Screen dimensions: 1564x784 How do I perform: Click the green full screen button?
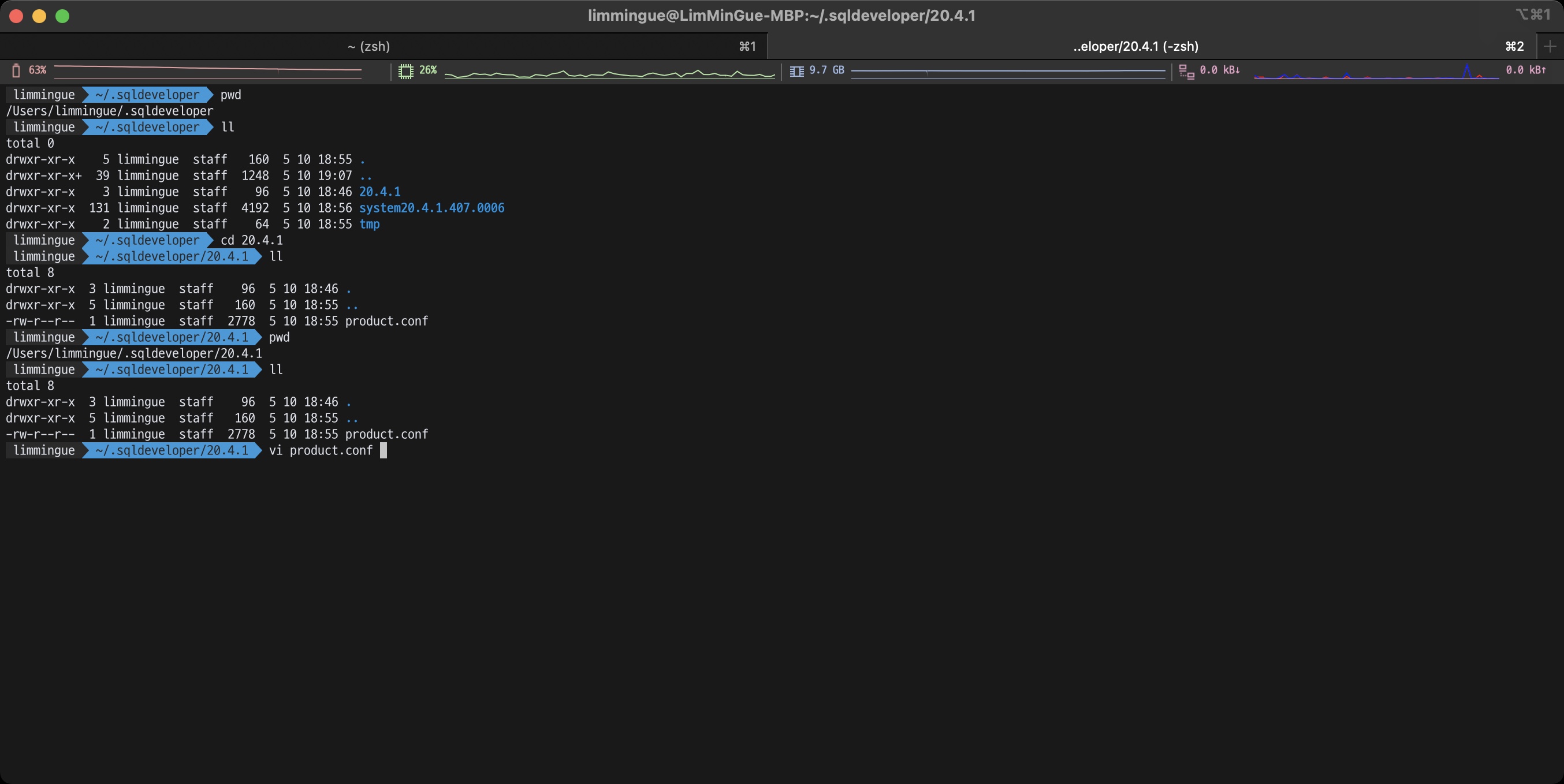(62, 16)
